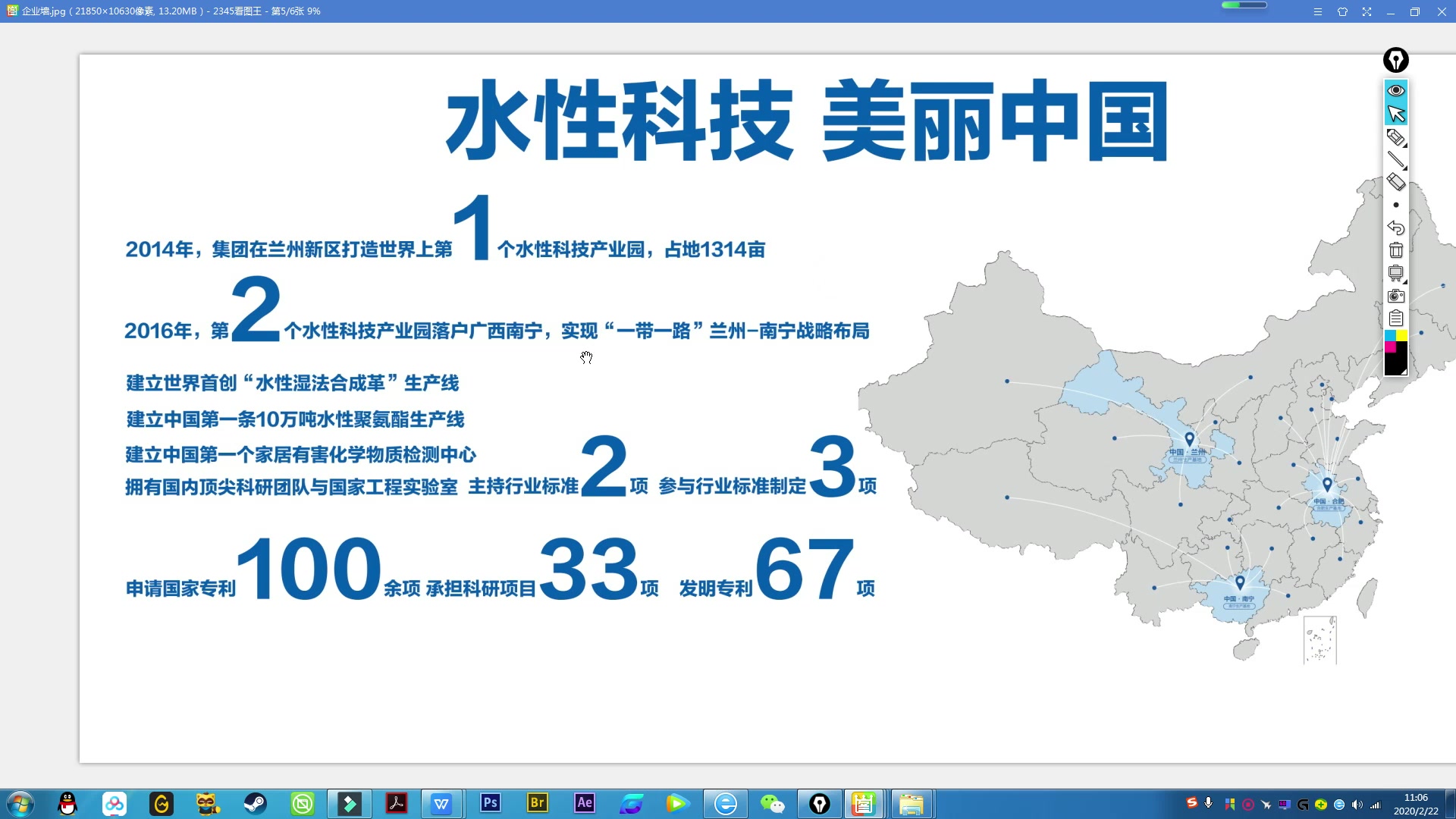Open the green circular browser icon

pyautogui.click(x=303, y=804)
